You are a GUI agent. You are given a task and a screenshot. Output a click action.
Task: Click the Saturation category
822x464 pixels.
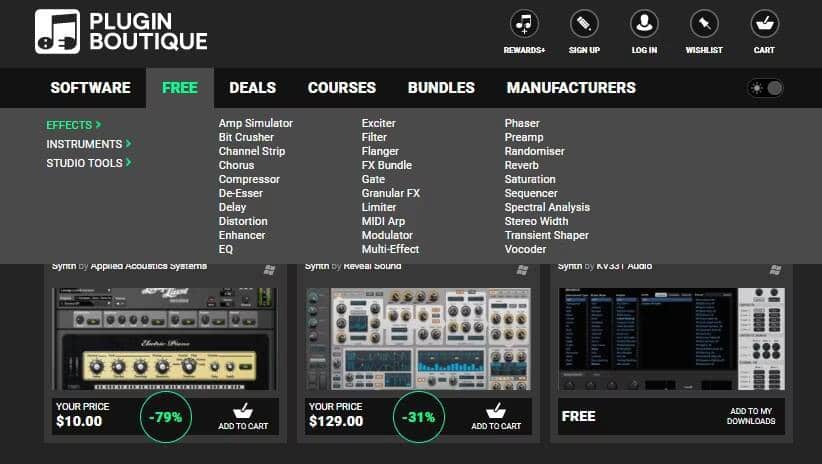click(x=530, y=179)
